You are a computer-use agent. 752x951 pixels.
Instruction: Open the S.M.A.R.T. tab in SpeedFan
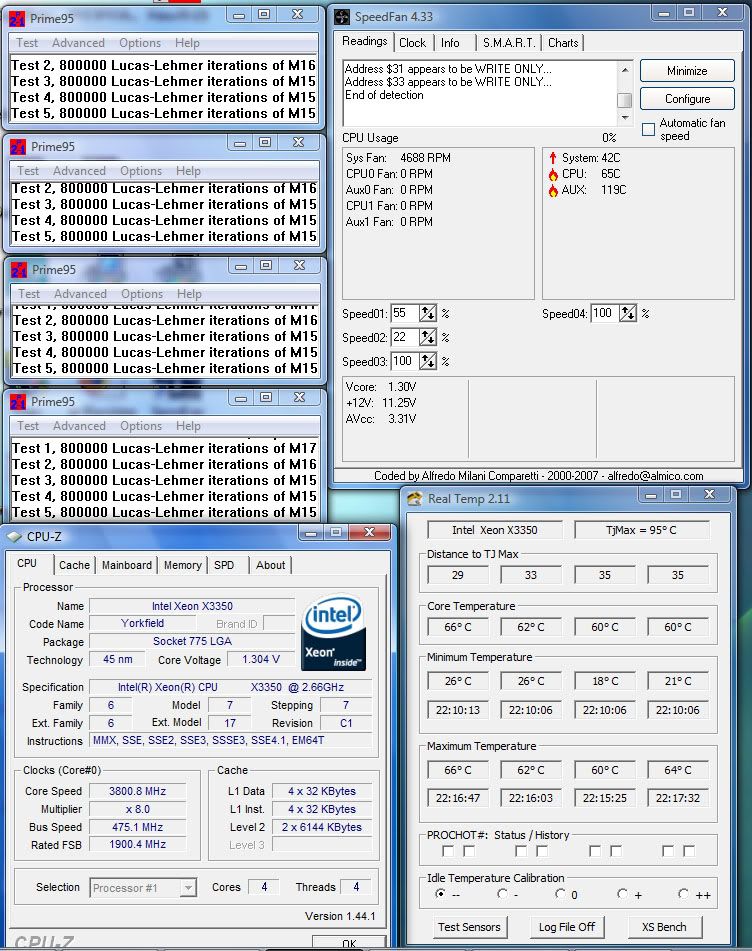509,43
